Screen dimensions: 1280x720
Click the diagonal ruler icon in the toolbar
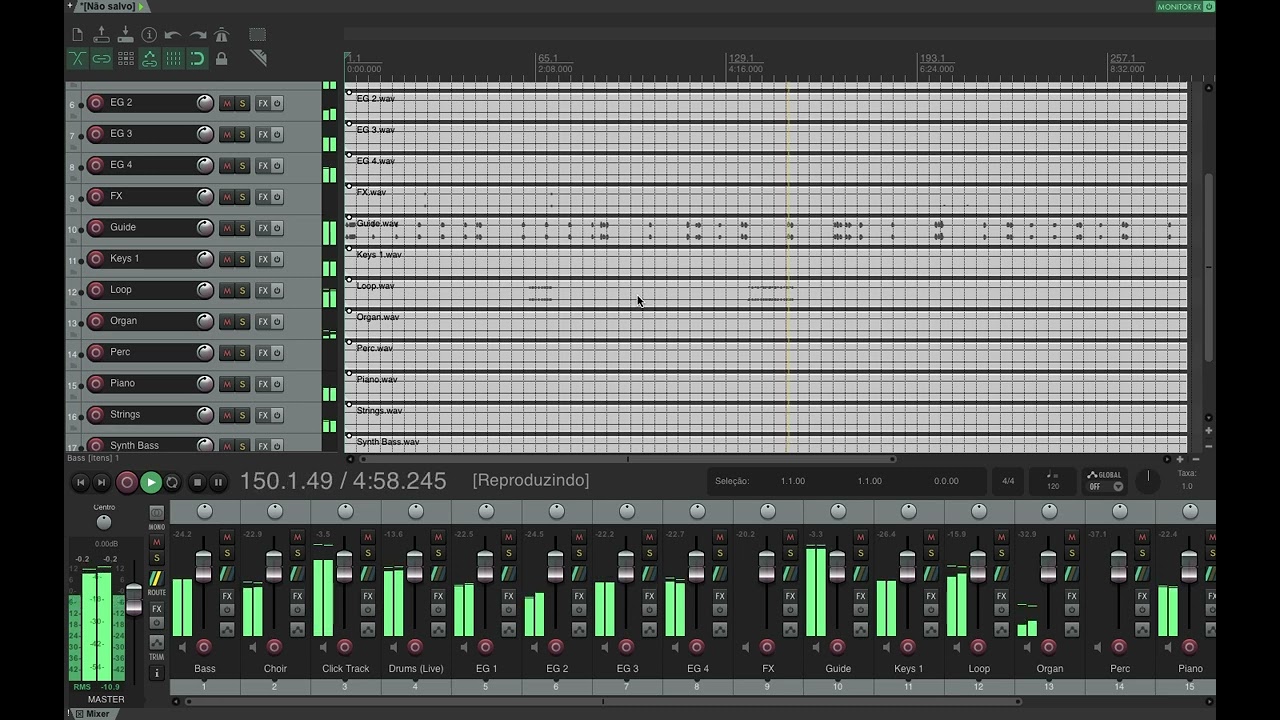257,59
